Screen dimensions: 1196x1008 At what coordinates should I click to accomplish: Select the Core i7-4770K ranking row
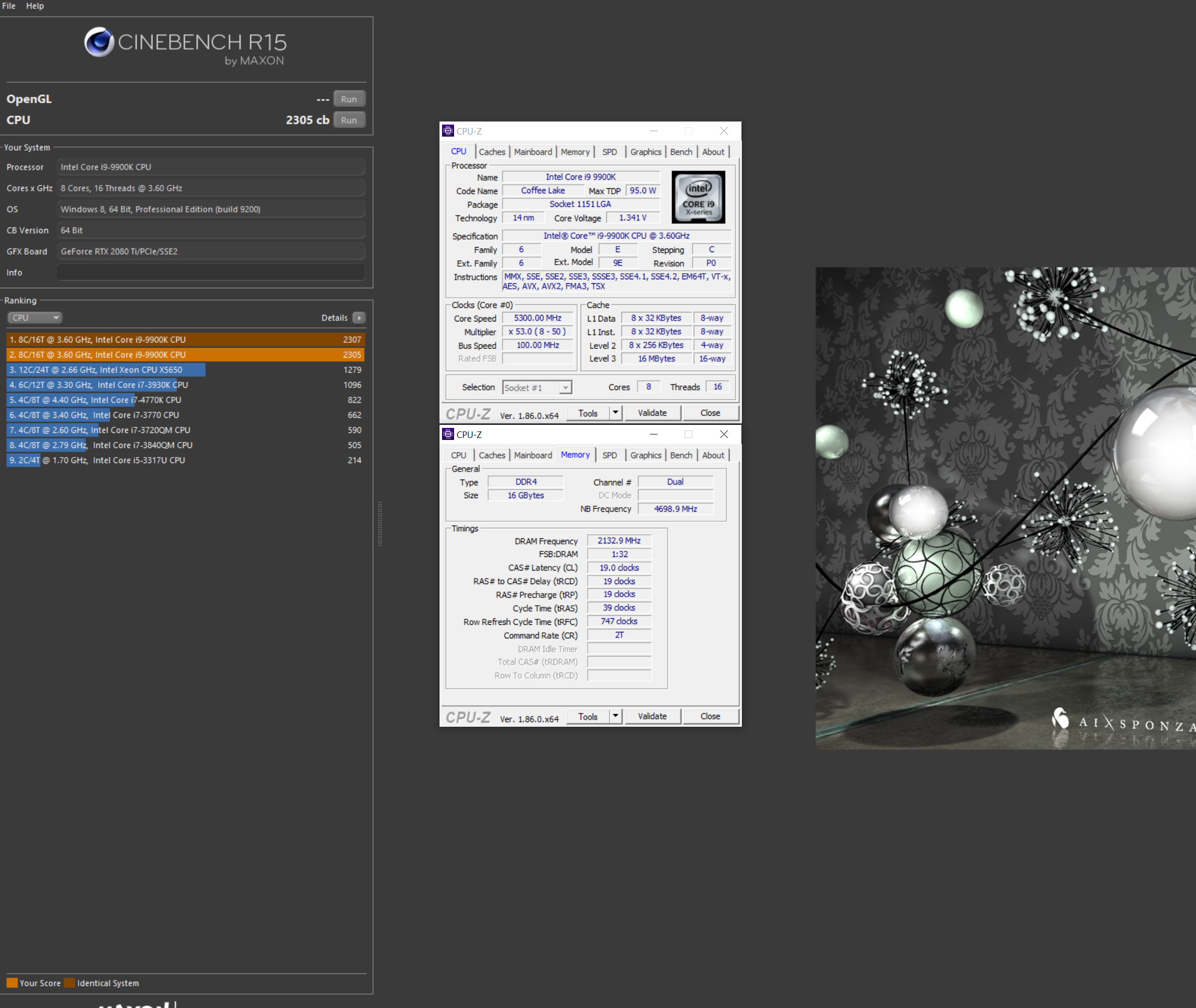[x=185, y=400]
